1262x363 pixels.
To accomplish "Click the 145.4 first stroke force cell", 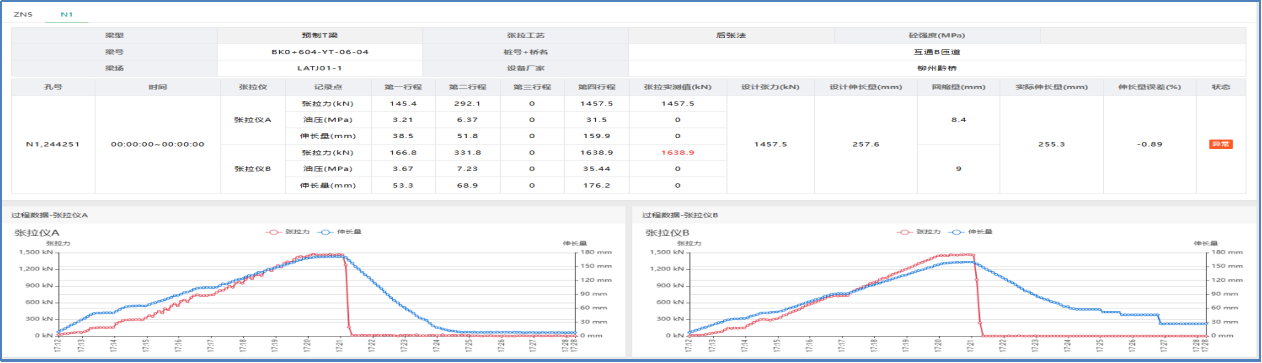I will [404, 103].
